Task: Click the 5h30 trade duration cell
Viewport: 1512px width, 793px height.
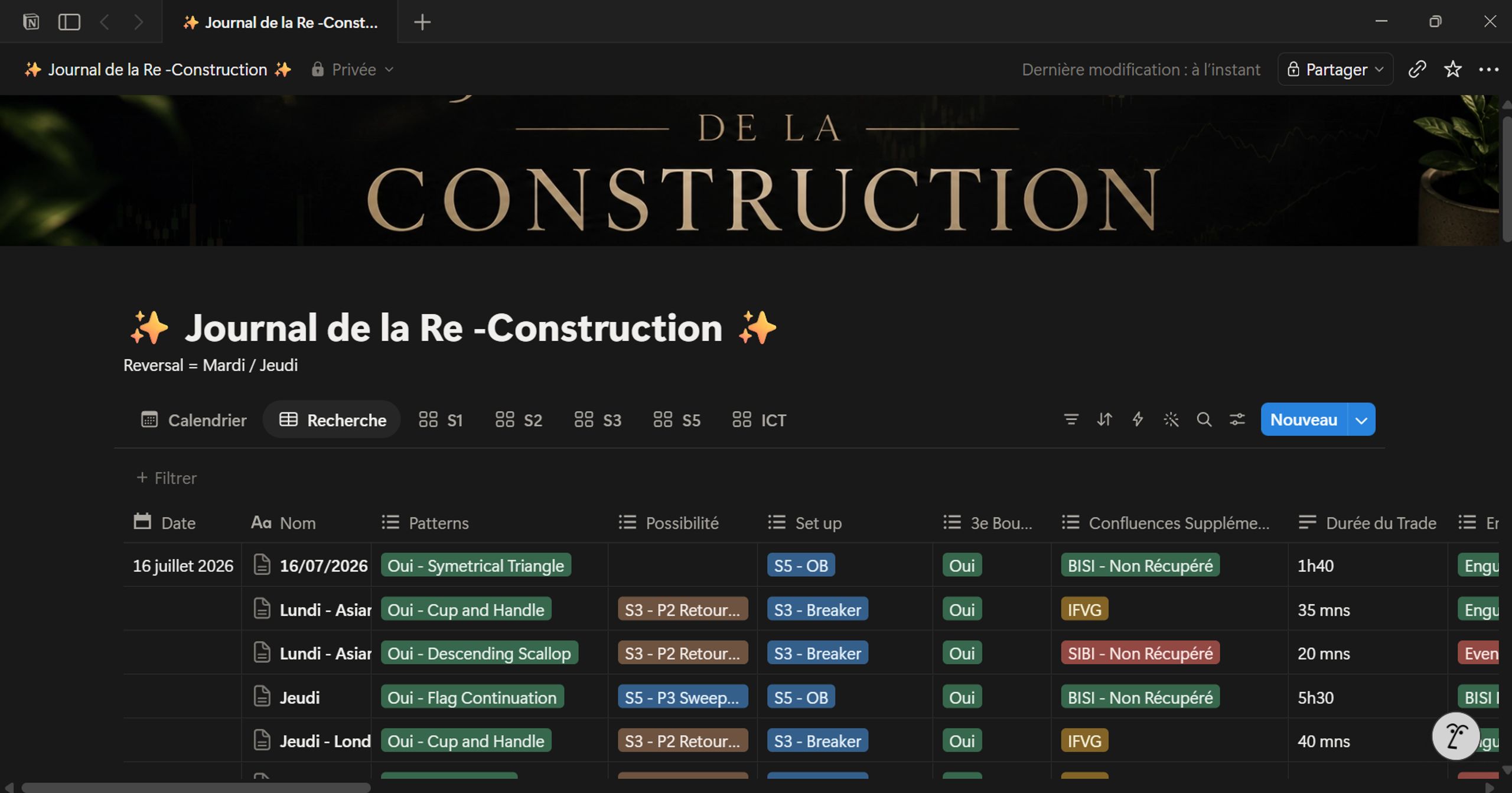Action: [1367, 698]
